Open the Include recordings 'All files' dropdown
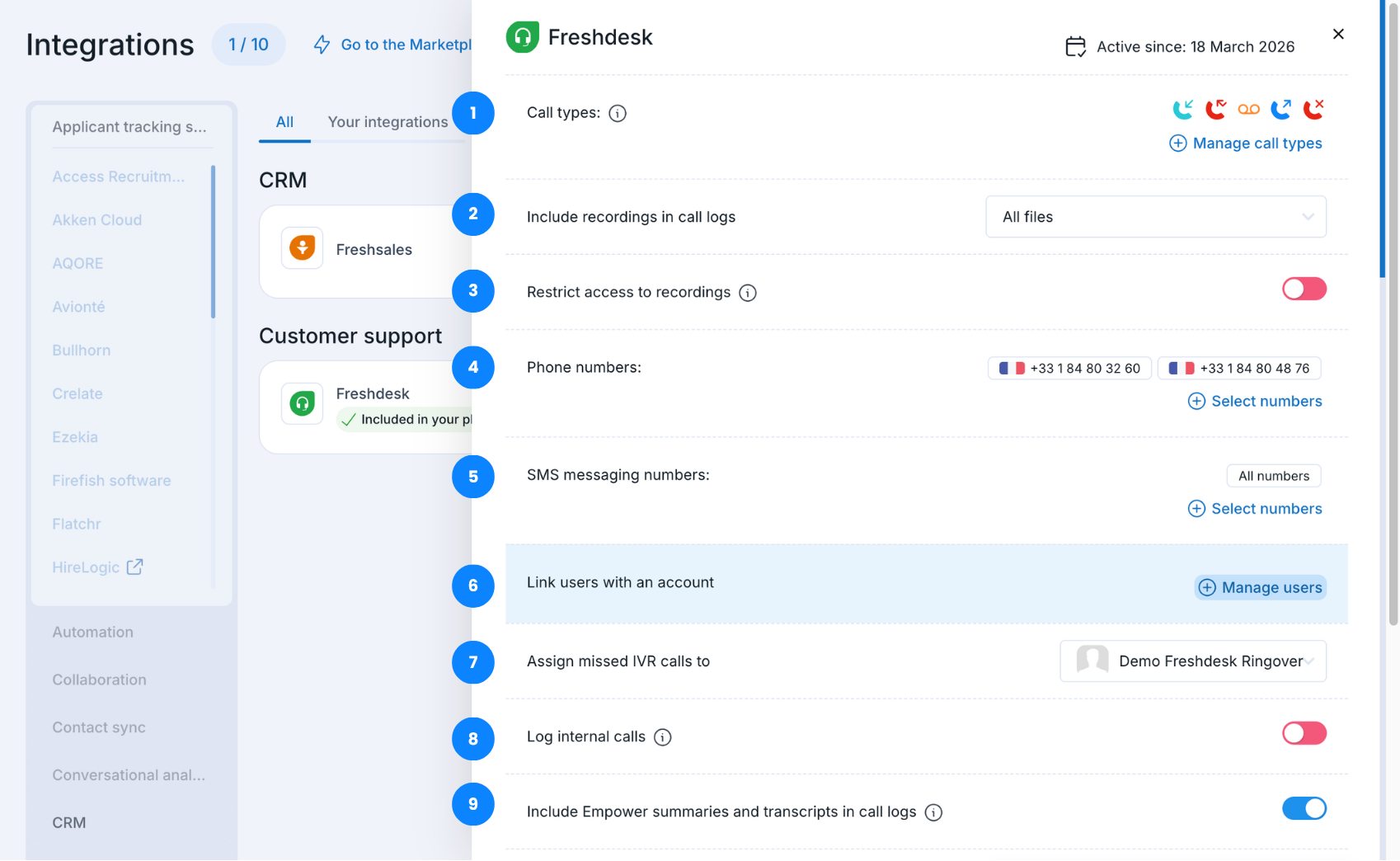This screenshot has height=861, width=1400. pos(1155,217)
